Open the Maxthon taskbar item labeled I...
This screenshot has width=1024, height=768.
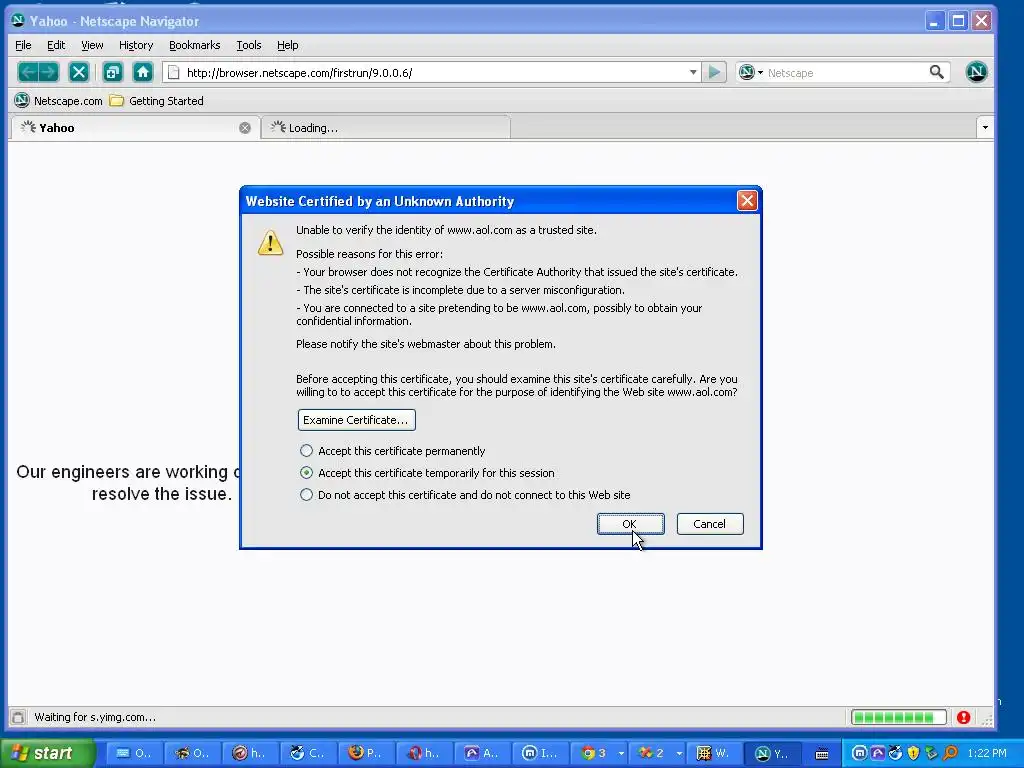tap(540, 753)
